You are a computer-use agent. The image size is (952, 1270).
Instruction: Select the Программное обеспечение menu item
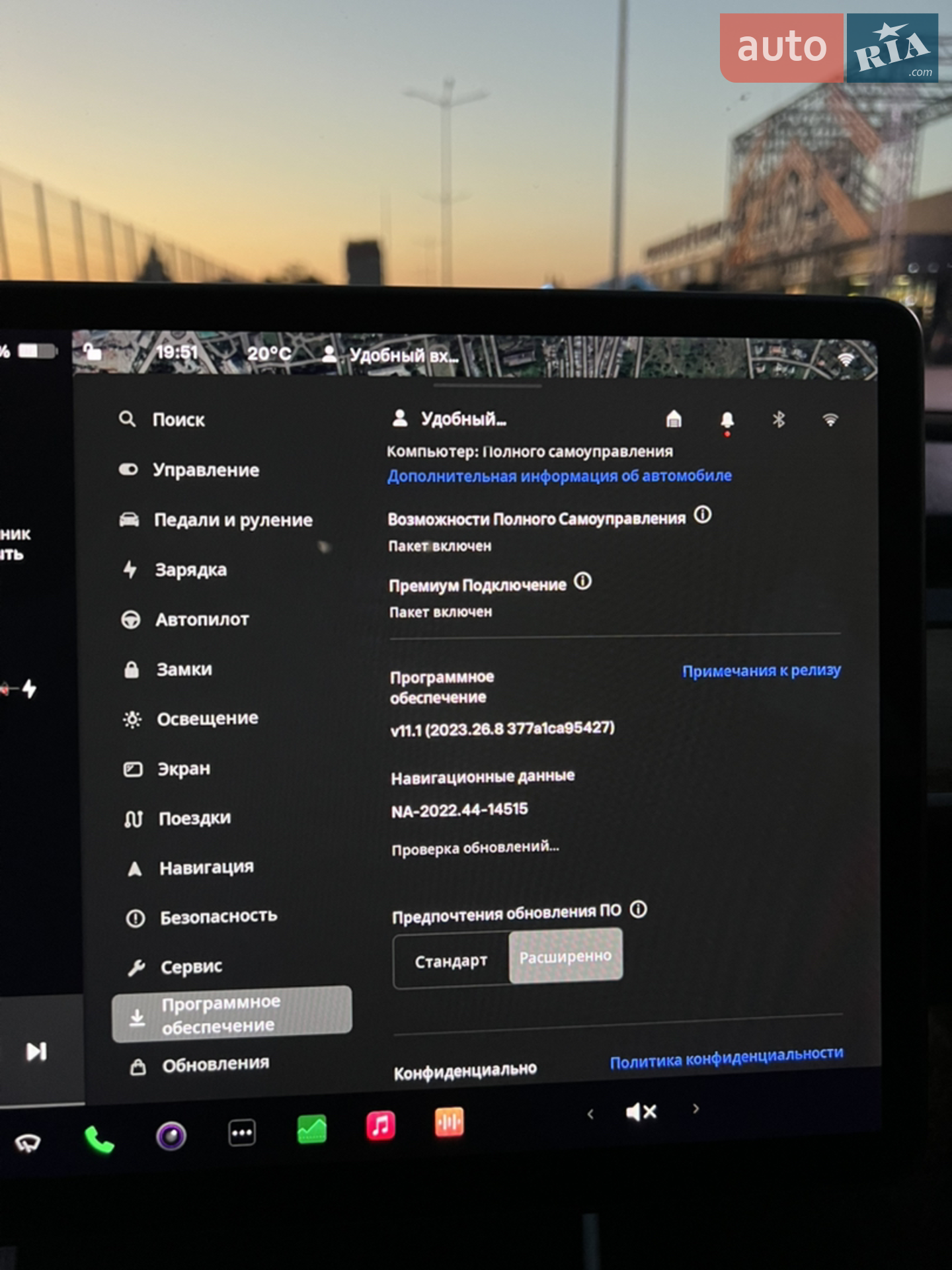[232, 1014]
